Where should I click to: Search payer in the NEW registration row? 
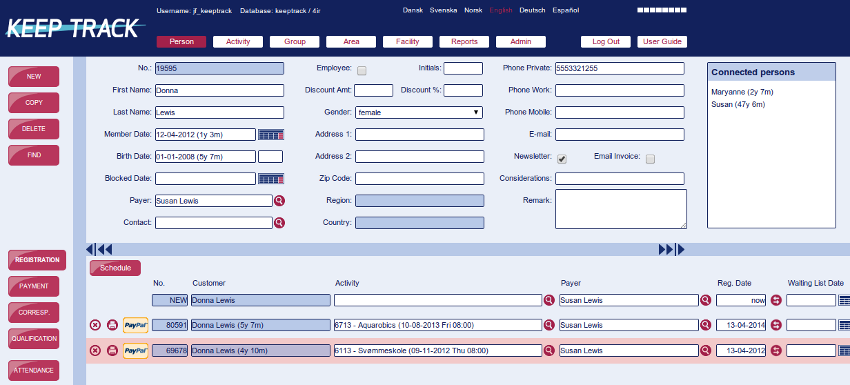click(705, 300)
